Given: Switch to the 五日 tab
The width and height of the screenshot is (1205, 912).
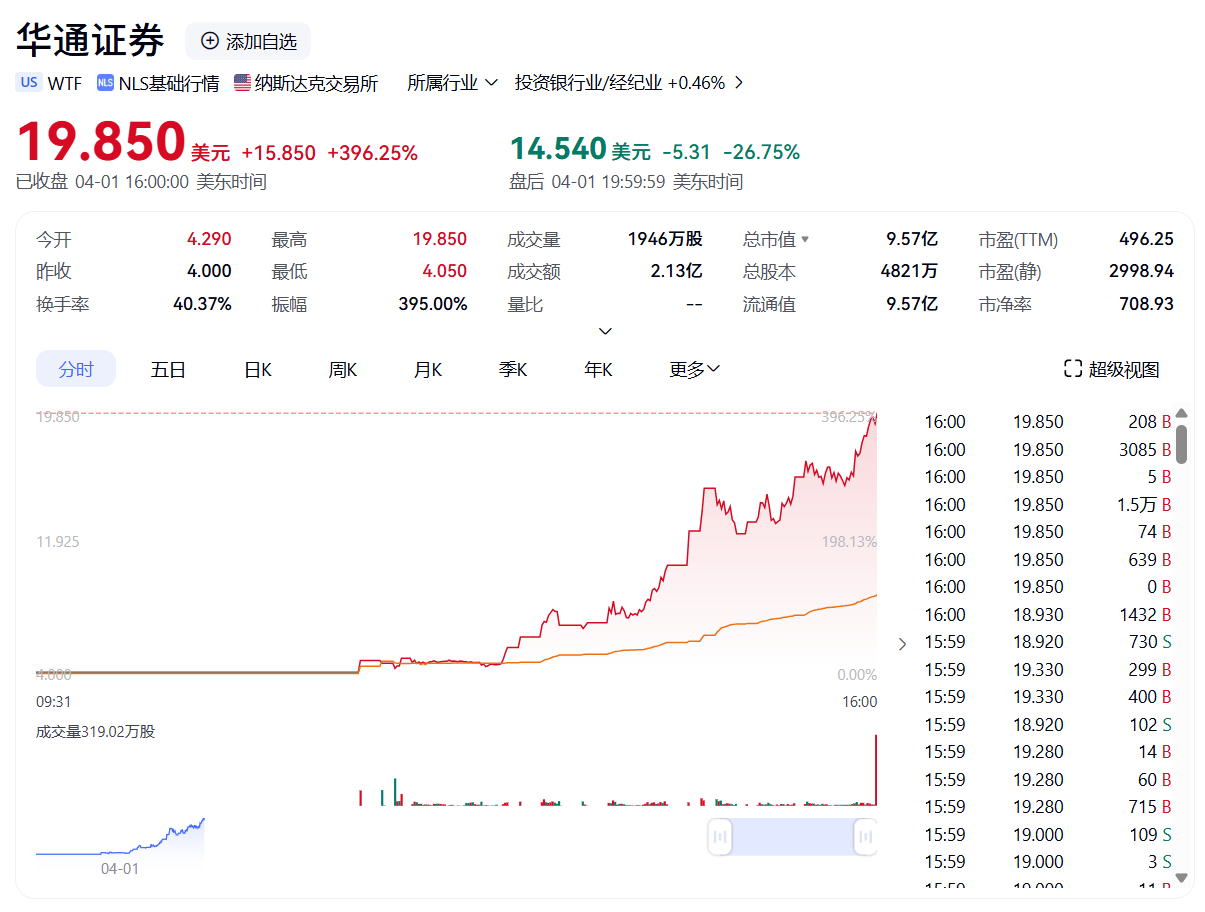Looking at the screenshot, I should (169, 369).
